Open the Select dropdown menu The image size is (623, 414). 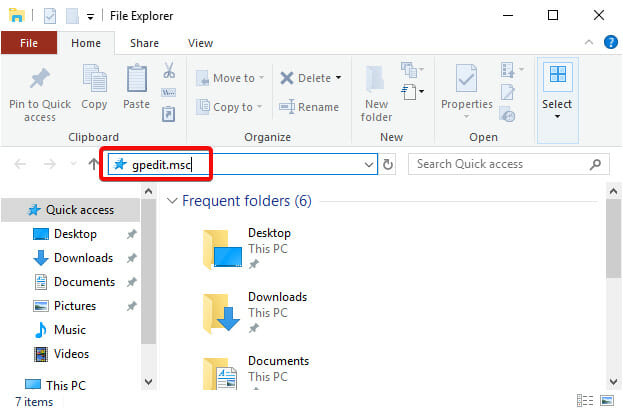point(557,100)
